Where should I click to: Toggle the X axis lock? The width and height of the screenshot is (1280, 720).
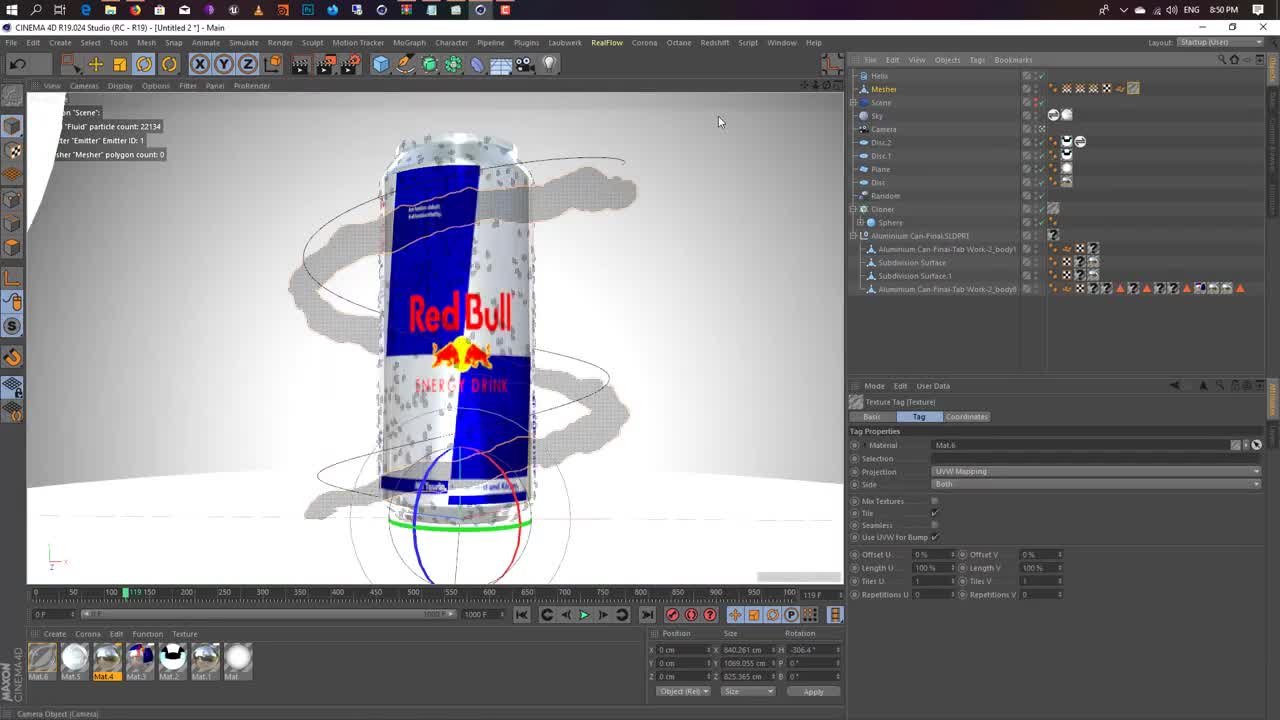199,64
